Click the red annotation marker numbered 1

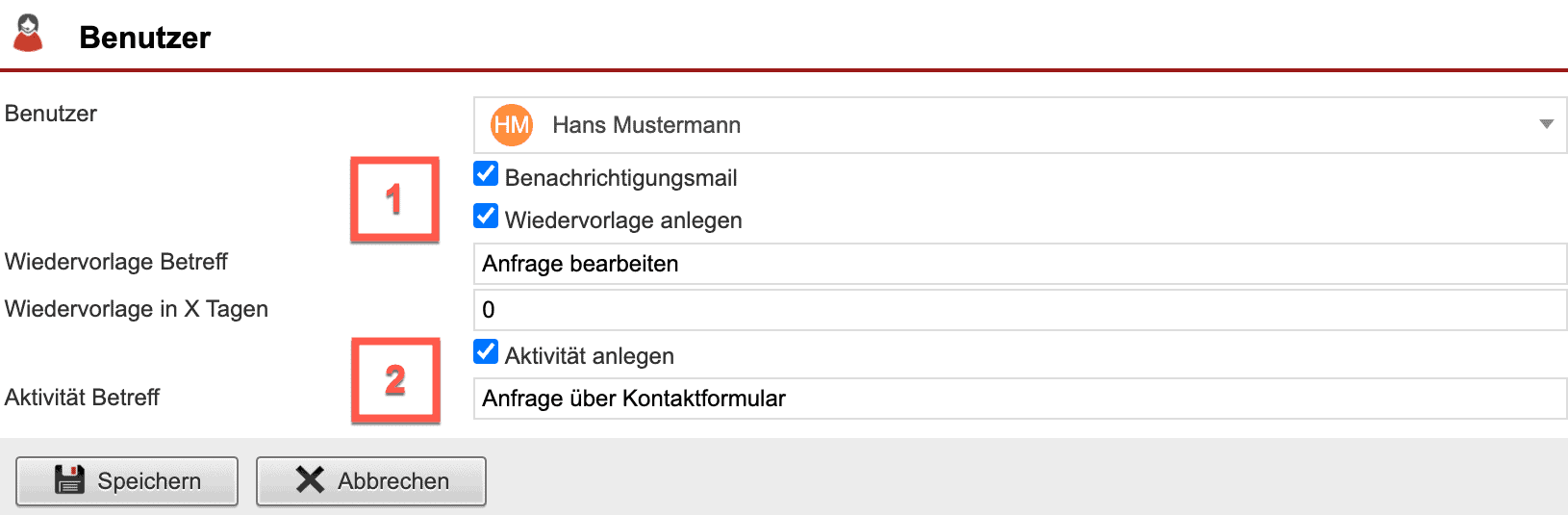394,199
